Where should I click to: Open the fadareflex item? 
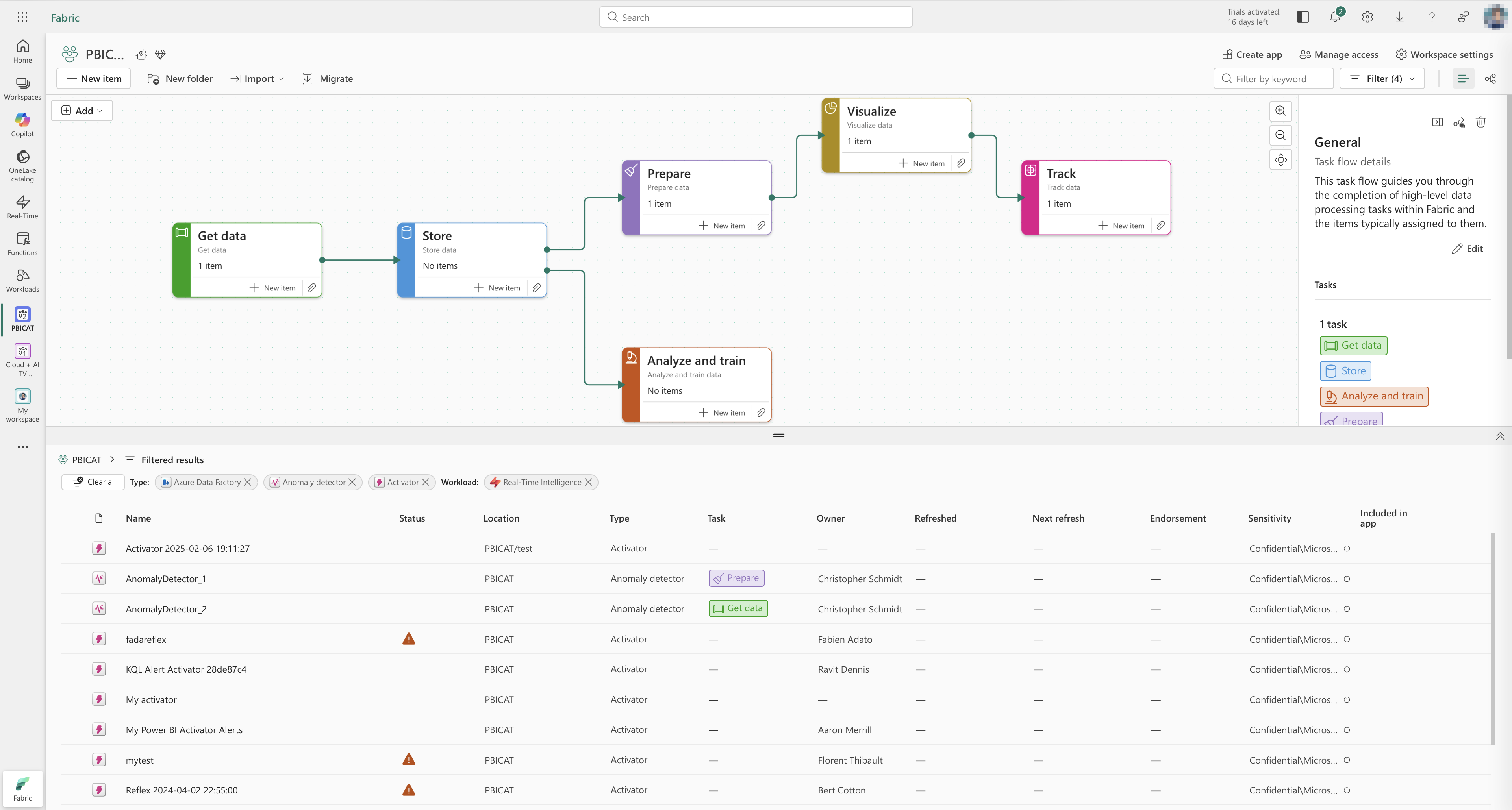click(x=146, y=639)
